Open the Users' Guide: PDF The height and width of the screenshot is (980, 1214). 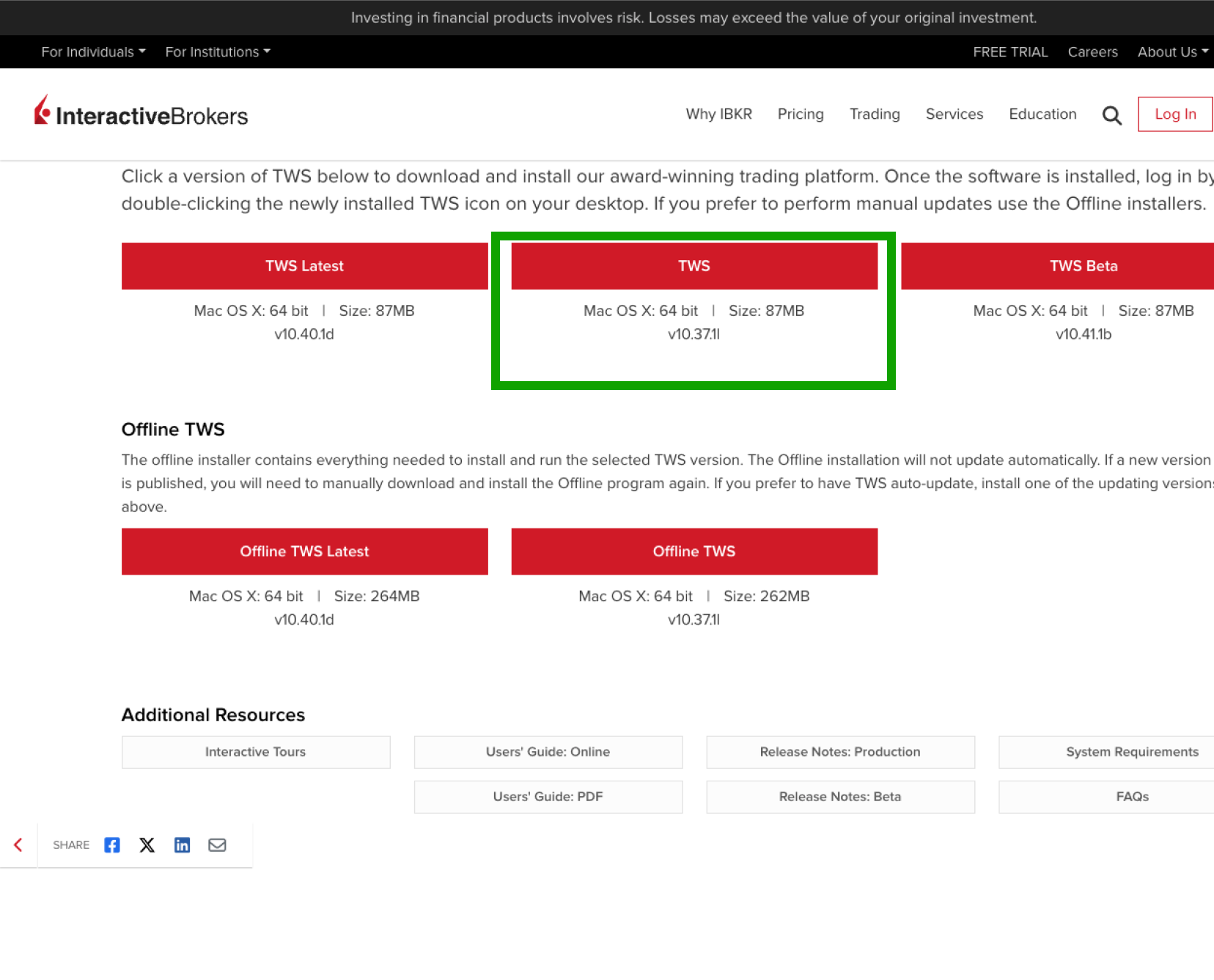coord(548,797)
